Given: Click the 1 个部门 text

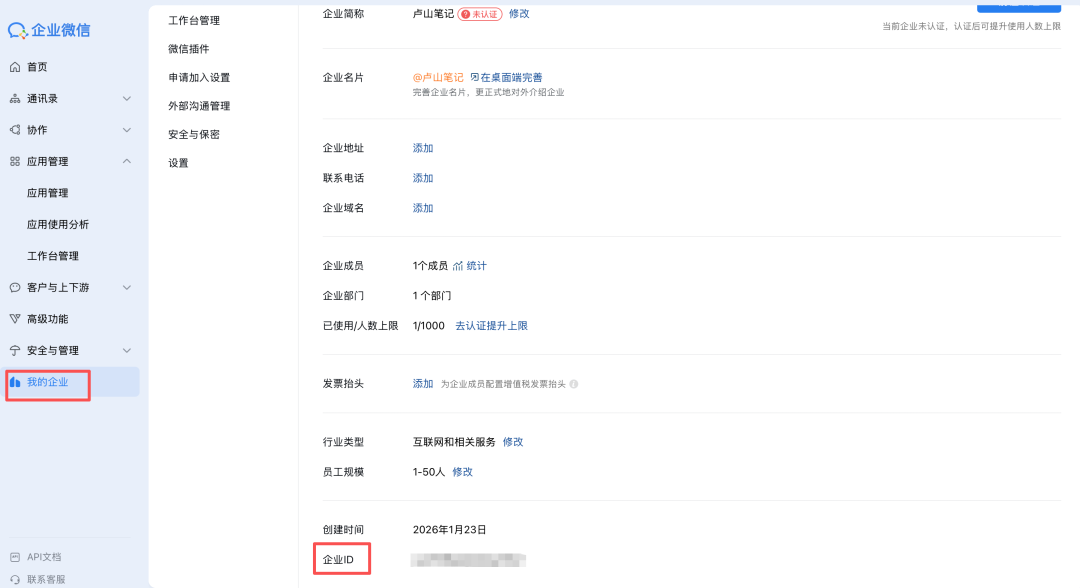Looking at the screenshot, I should (x=432, y=296).
